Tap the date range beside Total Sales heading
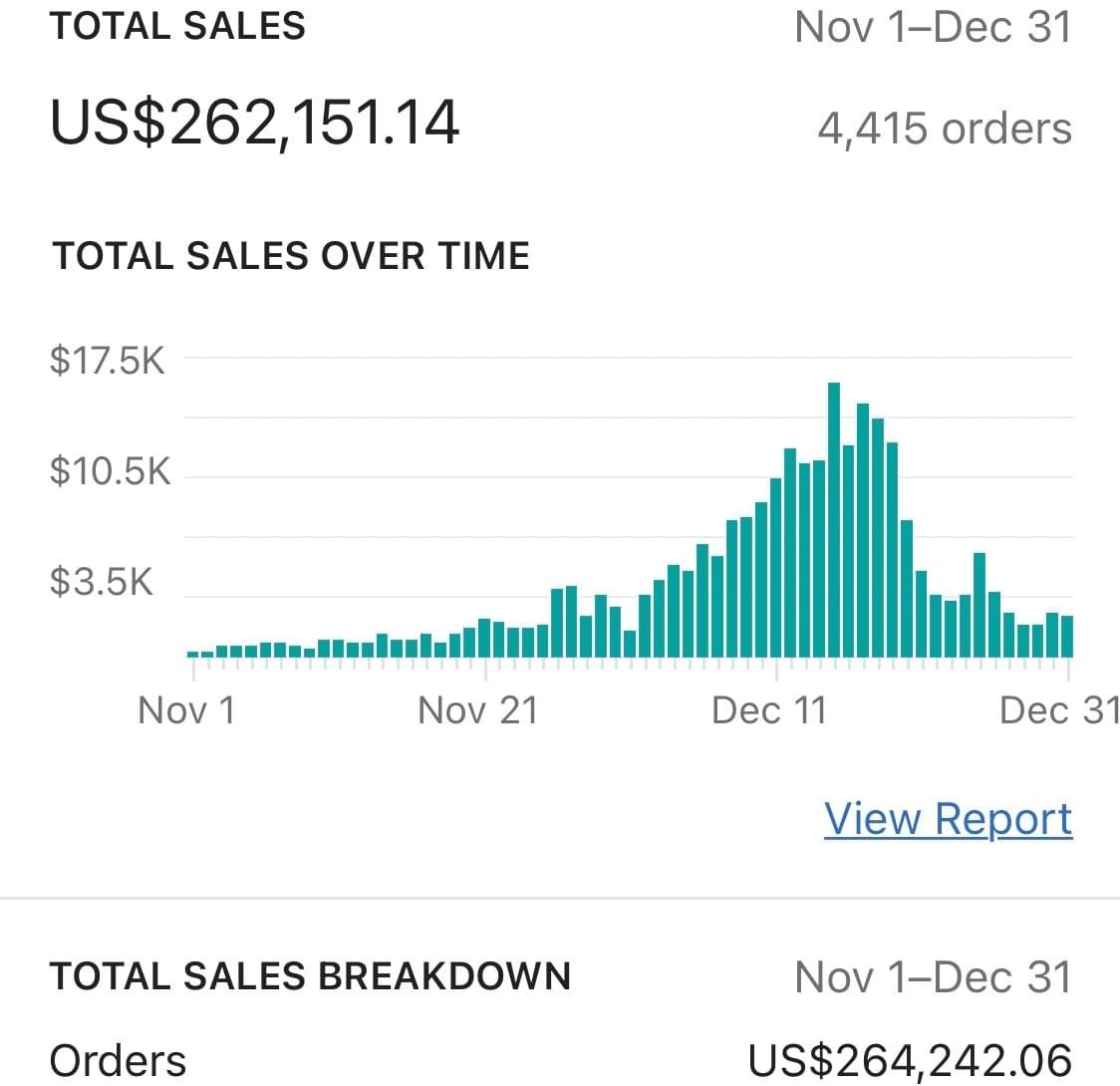Screen dimensions: 1120x1086 coord(933,26)
